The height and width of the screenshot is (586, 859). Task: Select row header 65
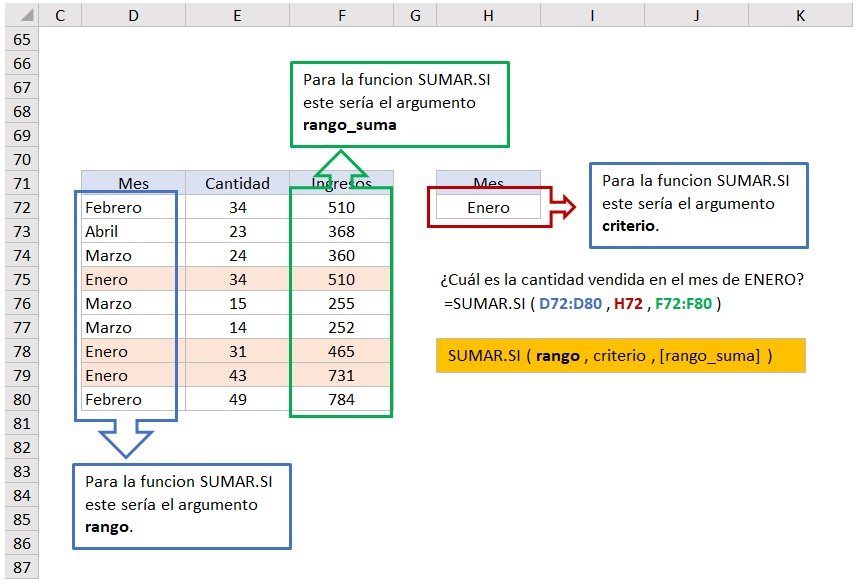tap(21, 40)
